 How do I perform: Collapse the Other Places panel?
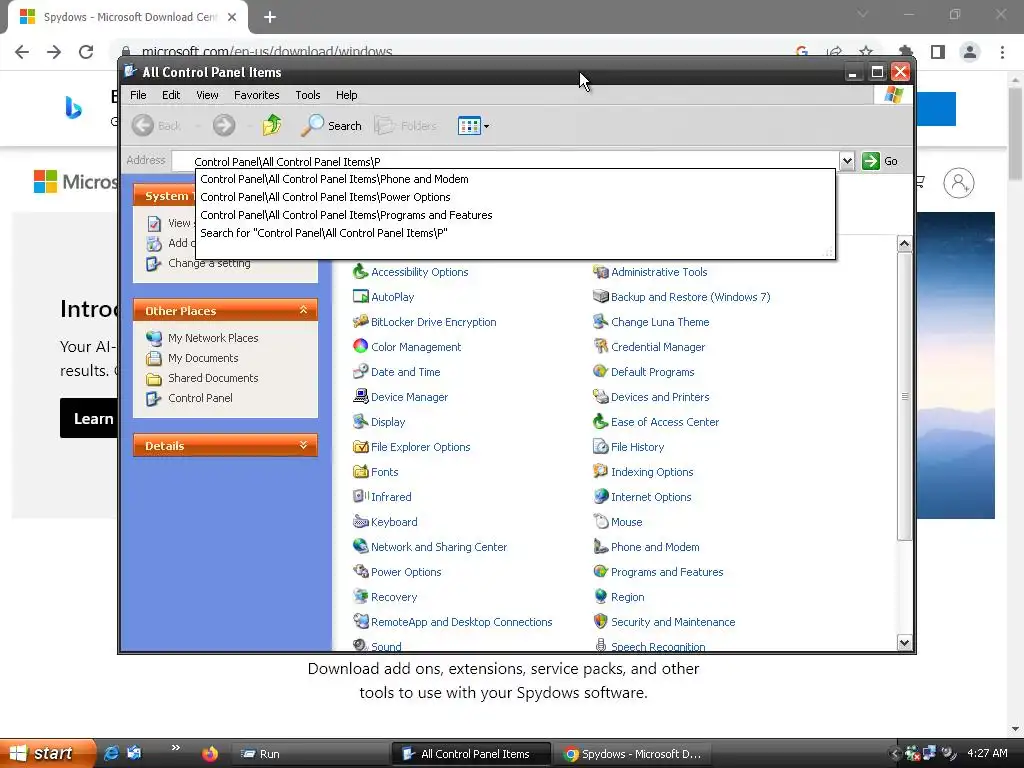coord(303,310)
